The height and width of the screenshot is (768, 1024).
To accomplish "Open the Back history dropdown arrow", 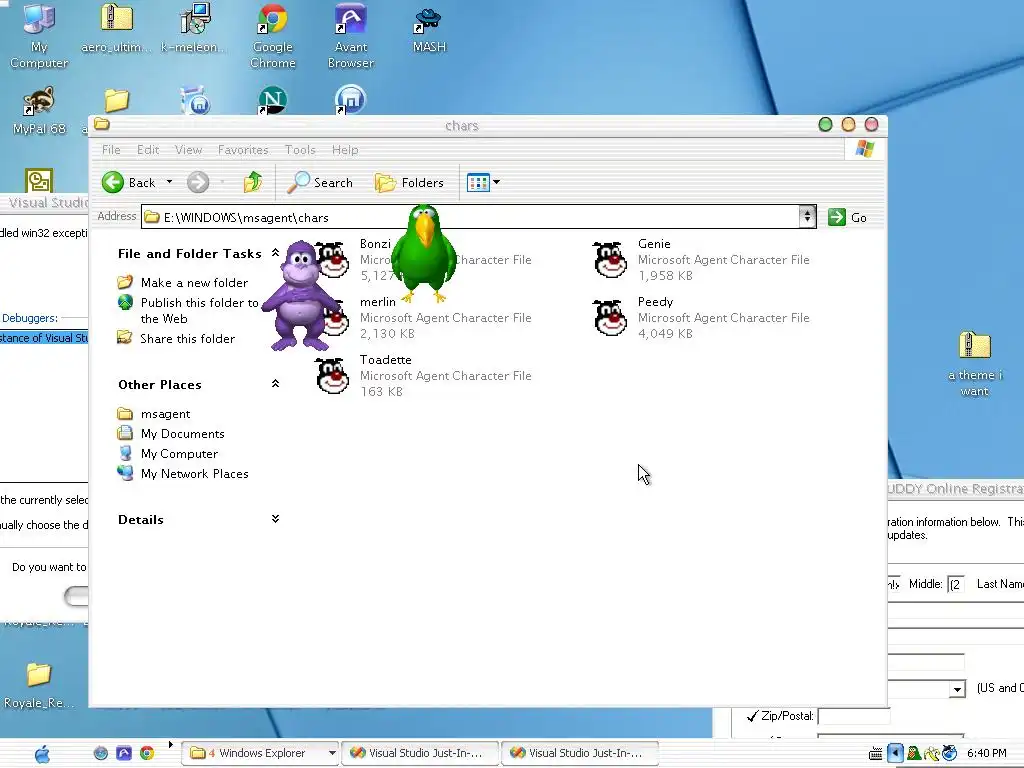I will click(169, 182).
